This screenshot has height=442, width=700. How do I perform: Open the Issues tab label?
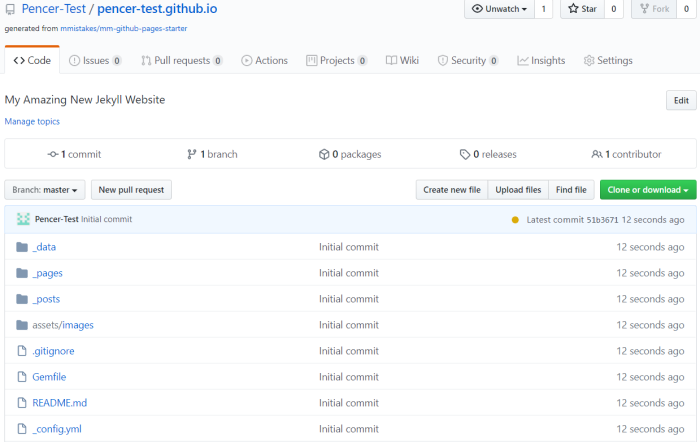tap(96, 60)
